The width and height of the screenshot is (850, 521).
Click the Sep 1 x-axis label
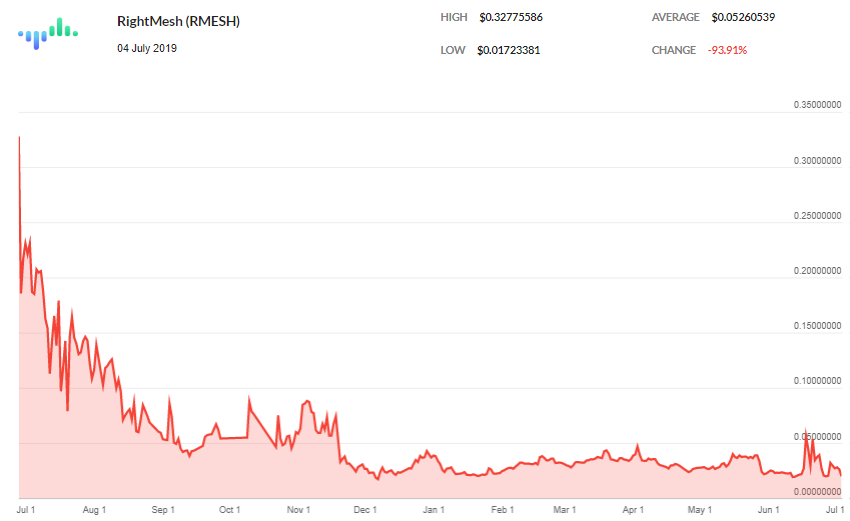[163, 510]
